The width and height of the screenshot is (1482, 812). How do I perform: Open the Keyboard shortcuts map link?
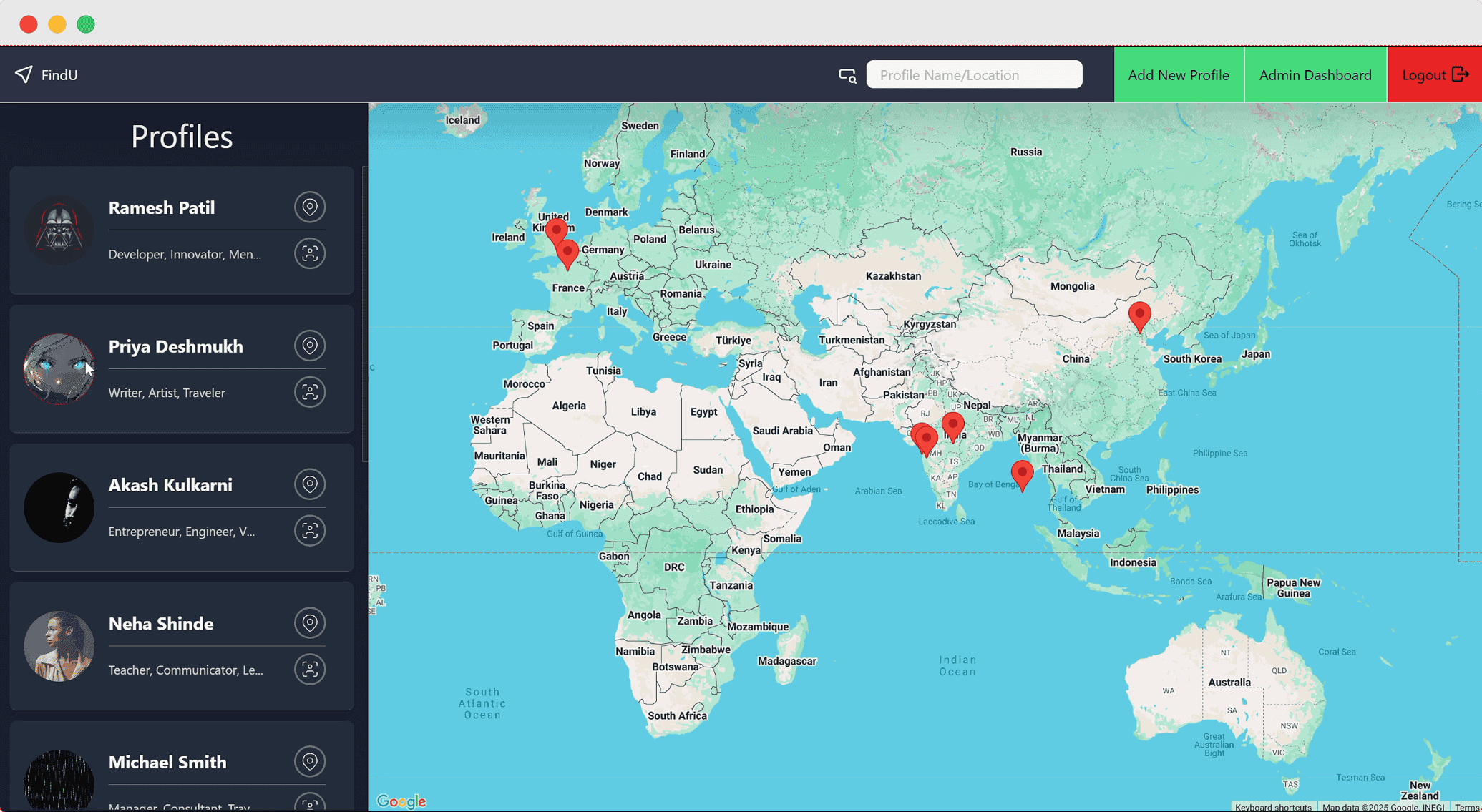coord(1273,807)
